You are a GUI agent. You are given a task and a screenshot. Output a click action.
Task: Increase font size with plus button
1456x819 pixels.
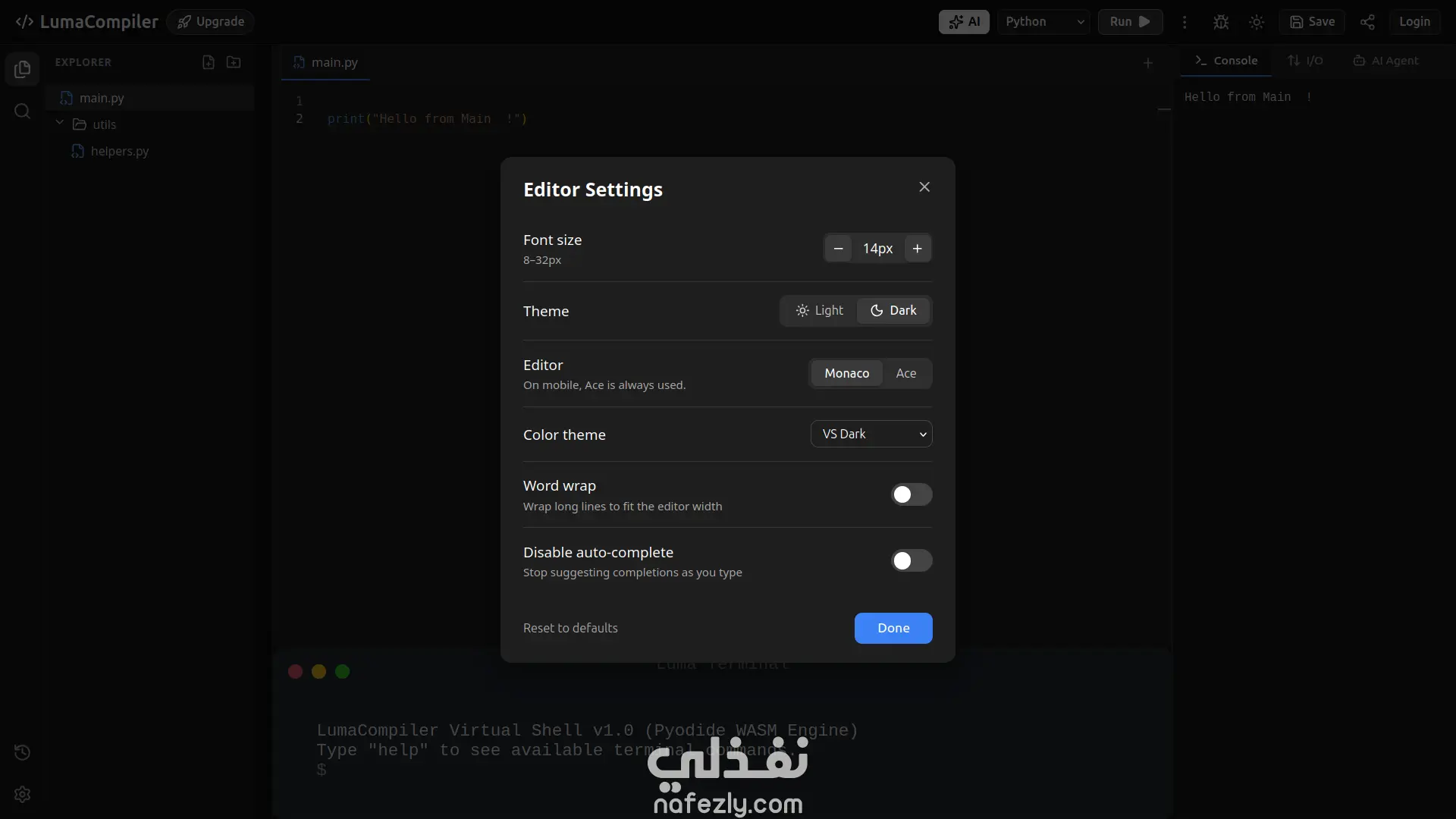point(917,248)
